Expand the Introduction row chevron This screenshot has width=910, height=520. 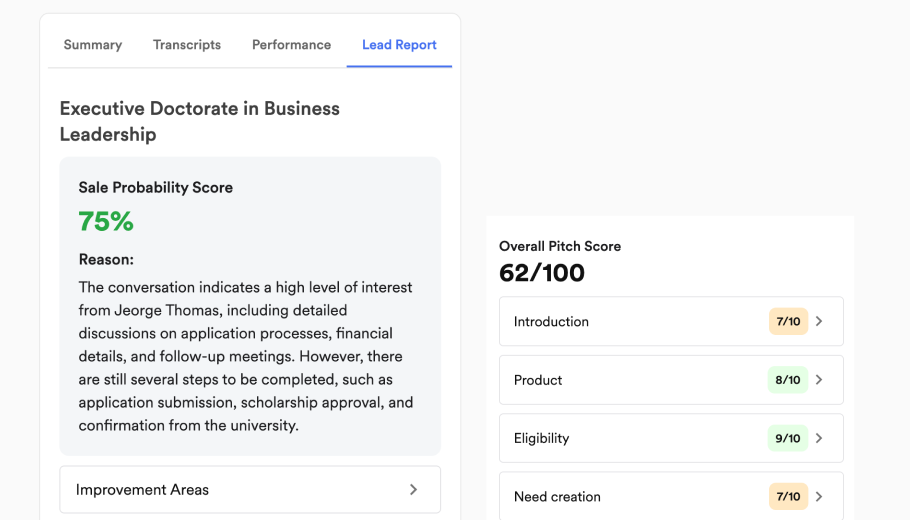point(819,322)
